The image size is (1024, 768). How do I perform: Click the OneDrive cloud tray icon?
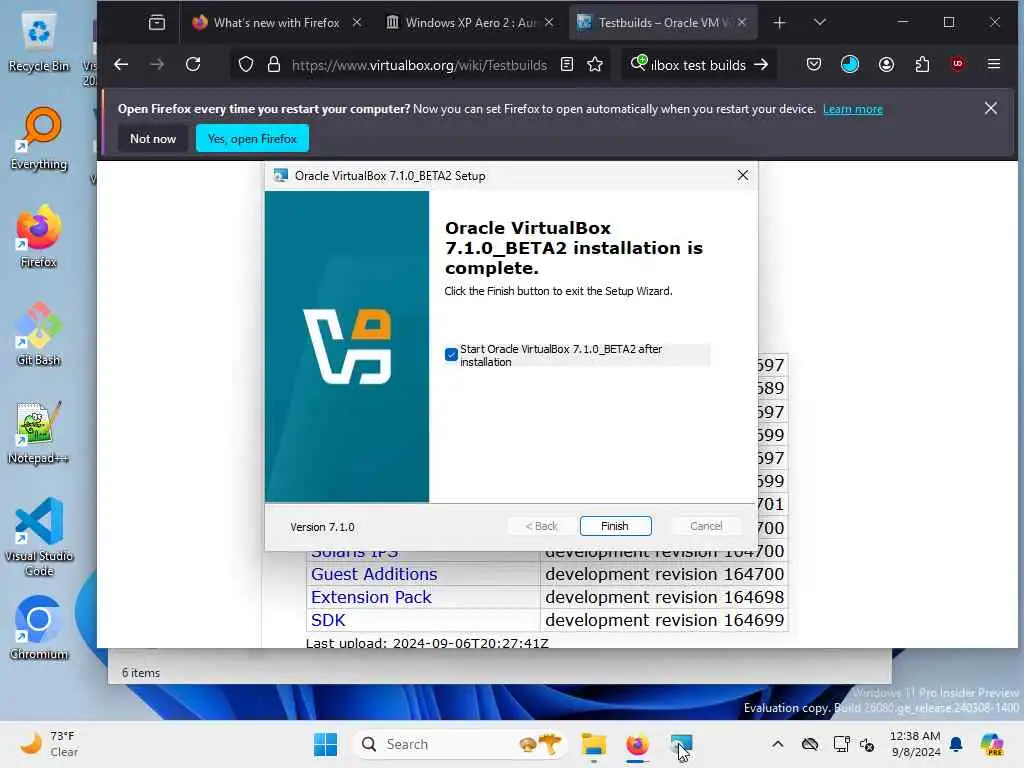pos(810,744)
